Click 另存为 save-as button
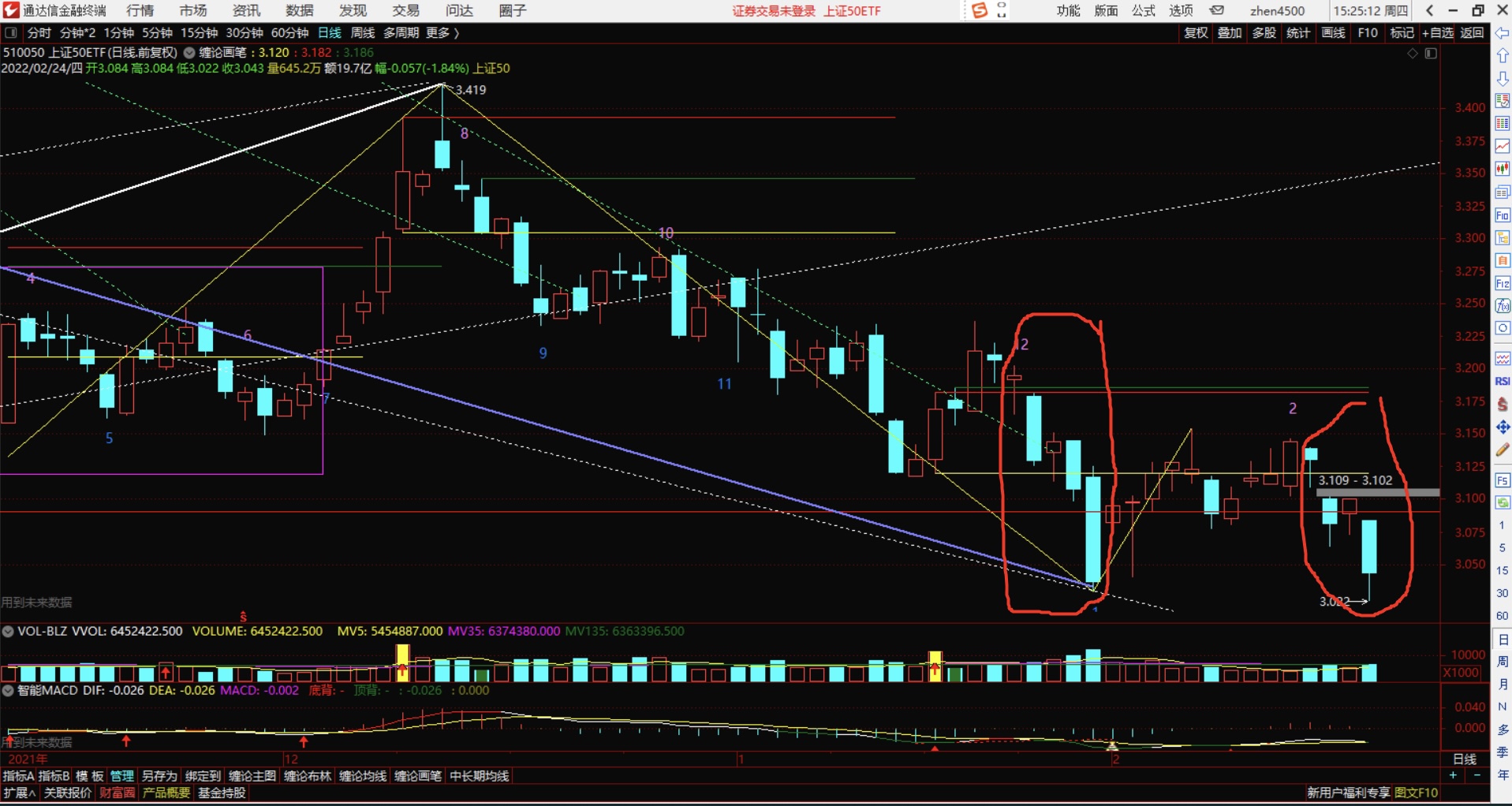The image size is (1512, 806). pos(160,776)
